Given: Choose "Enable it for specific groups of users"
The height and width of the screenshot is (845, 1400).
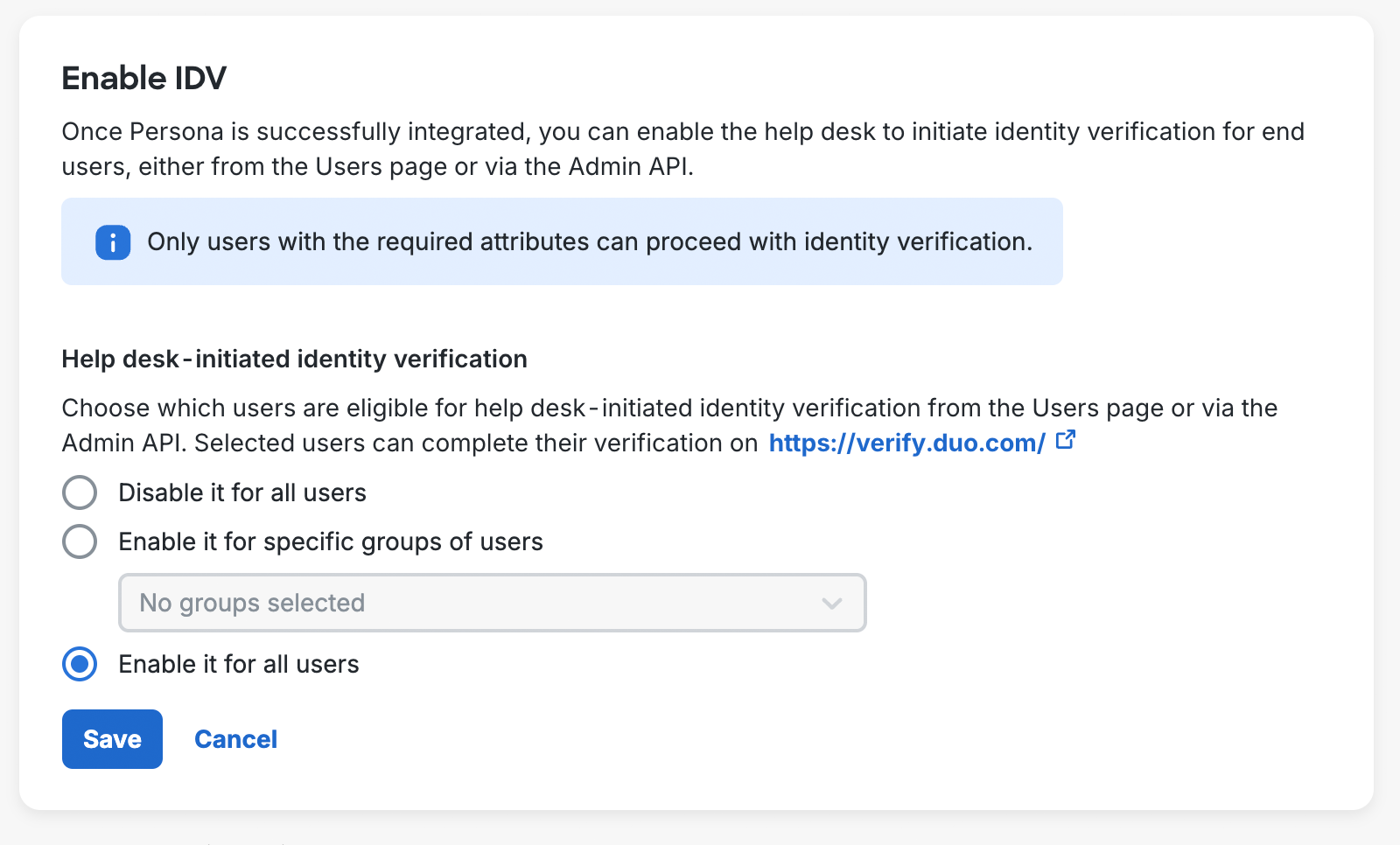Looking at the screenshot, I should [x=79, y=541].
